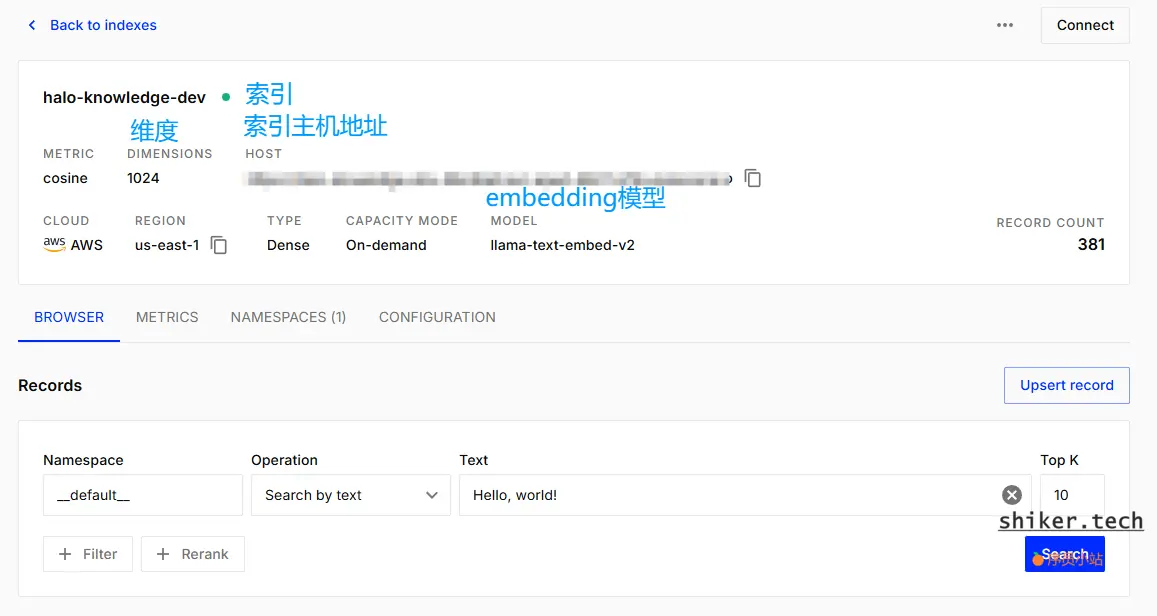1157x616 pixels.
Task: Switch to the CONFIGURATION tab
Action: 437,317
